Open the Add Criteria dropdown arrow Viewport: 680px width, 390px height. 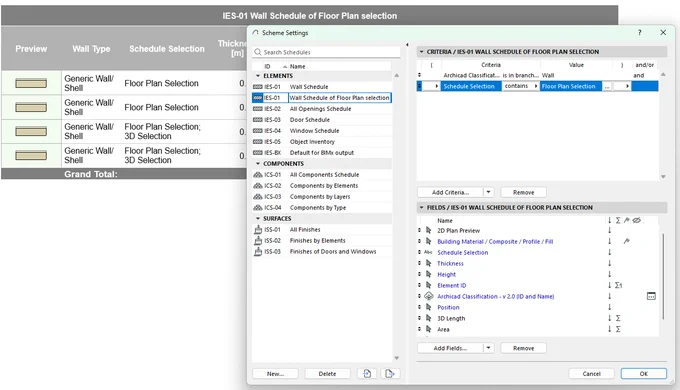click(489, 192)
